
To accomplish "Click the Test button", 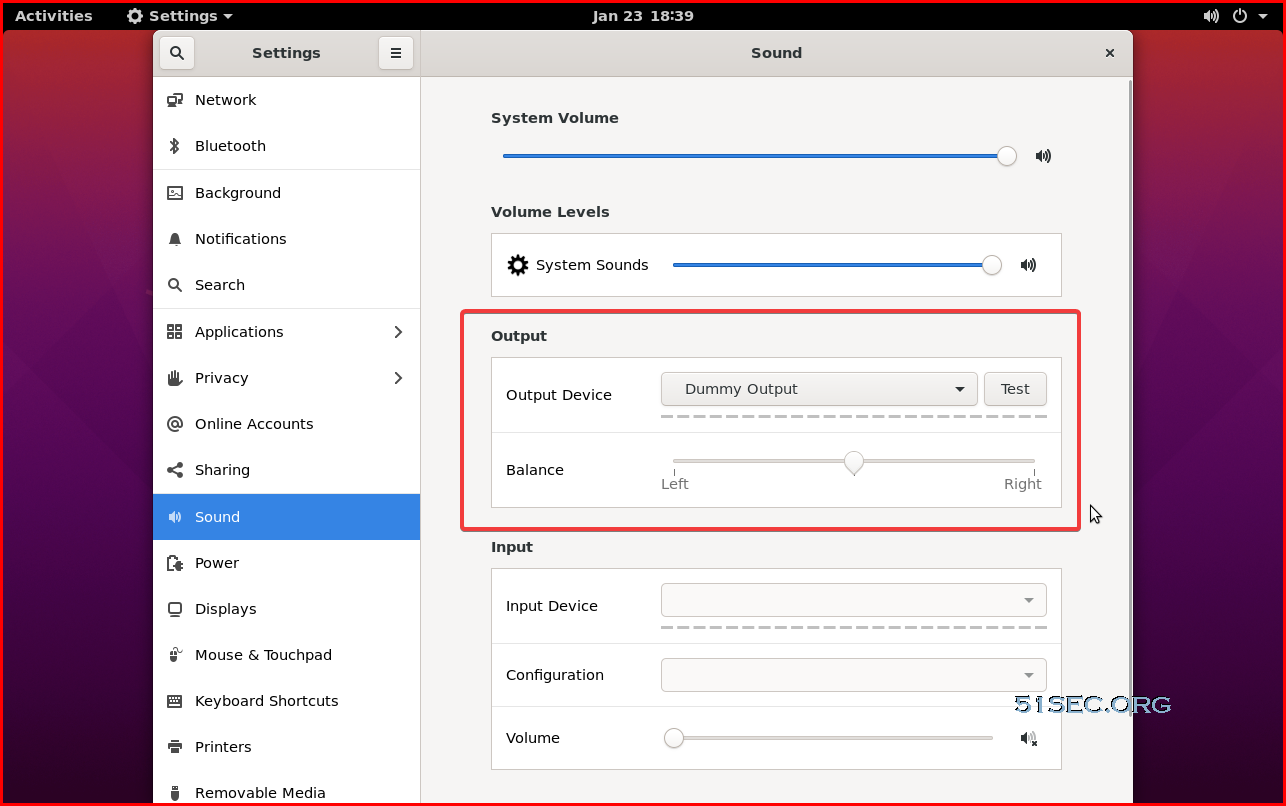I will coord(1015,389).
